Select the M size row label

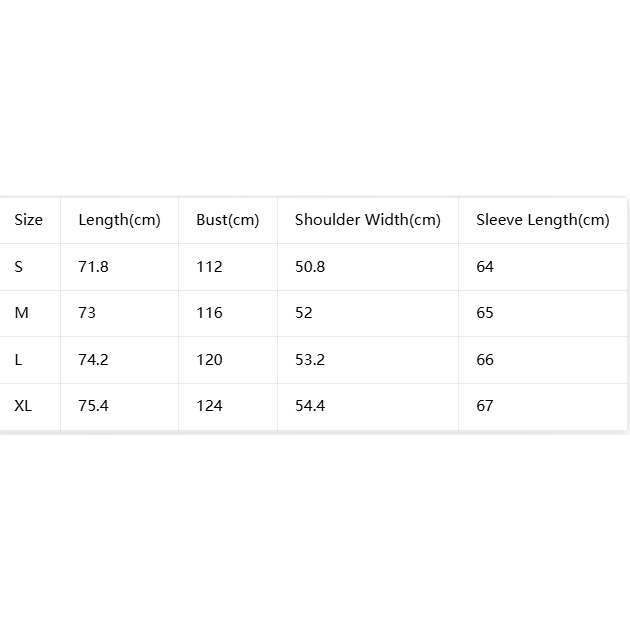click(x=21, y=313)
